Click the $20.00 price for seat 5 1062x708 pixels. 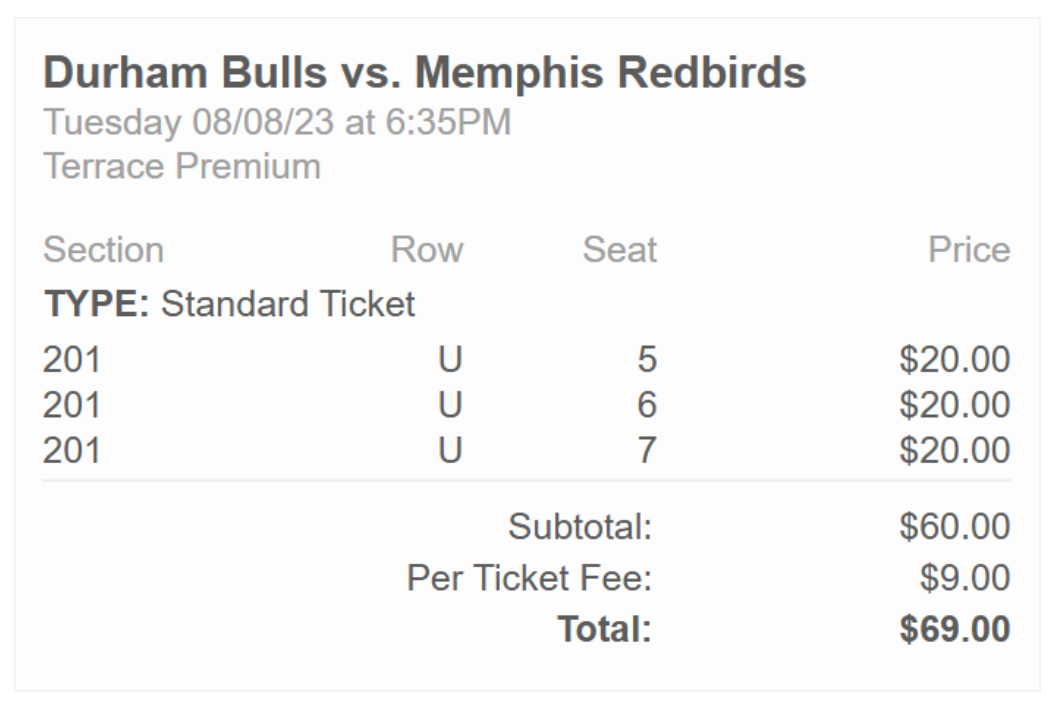coord(955,359)
